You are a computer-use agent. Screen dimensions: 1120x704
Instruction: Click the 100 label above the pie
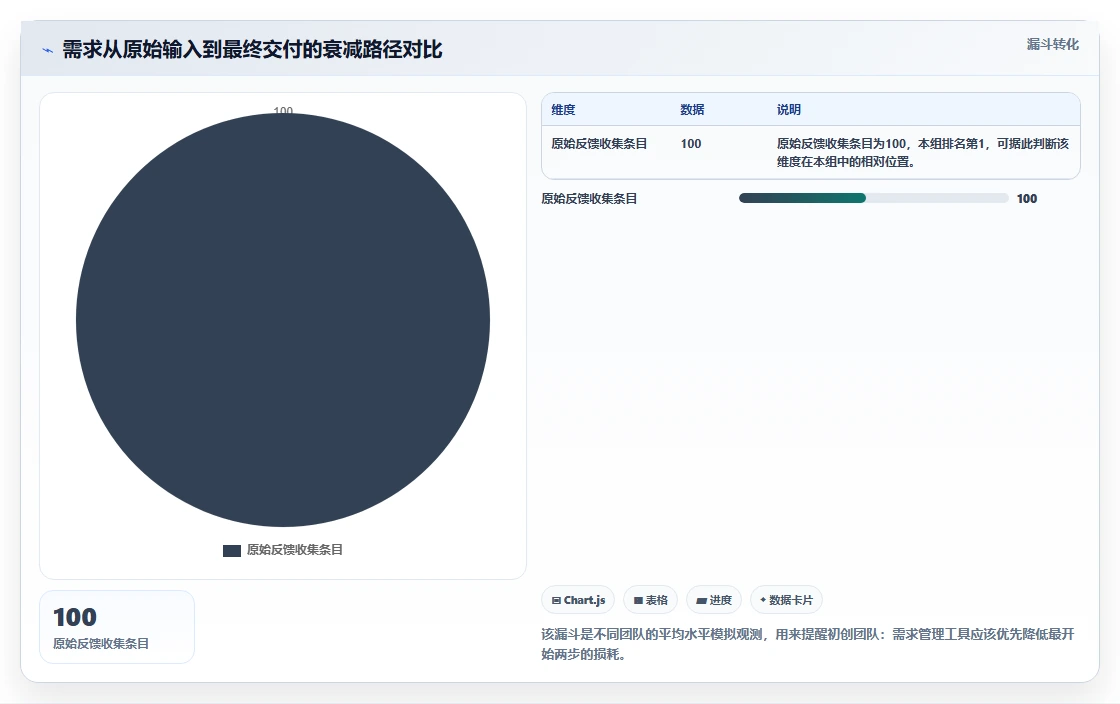point(283,111)
